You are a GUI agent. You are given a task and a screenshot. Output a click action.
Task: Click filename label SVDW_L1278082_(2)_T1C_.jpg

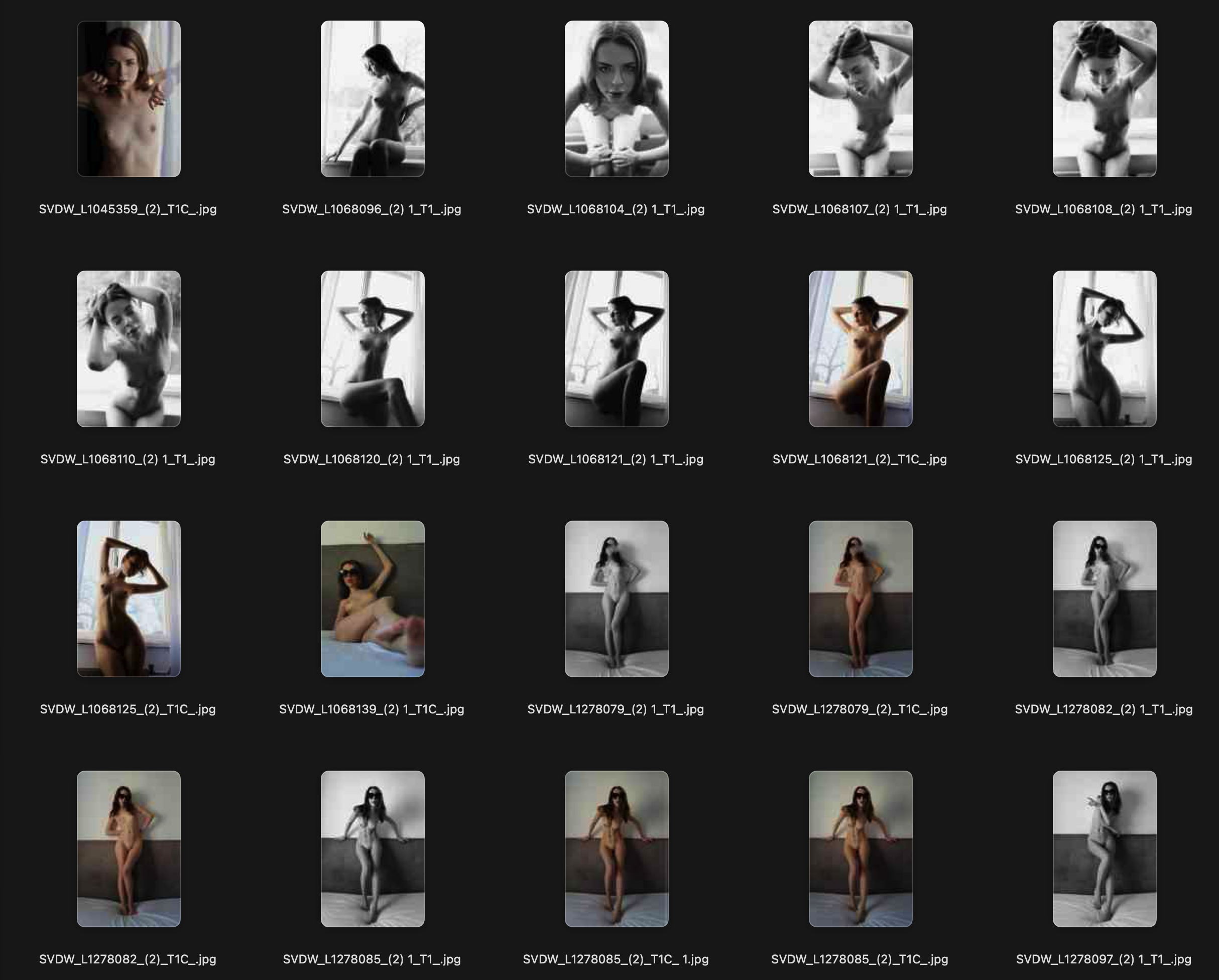pos(128,959)
